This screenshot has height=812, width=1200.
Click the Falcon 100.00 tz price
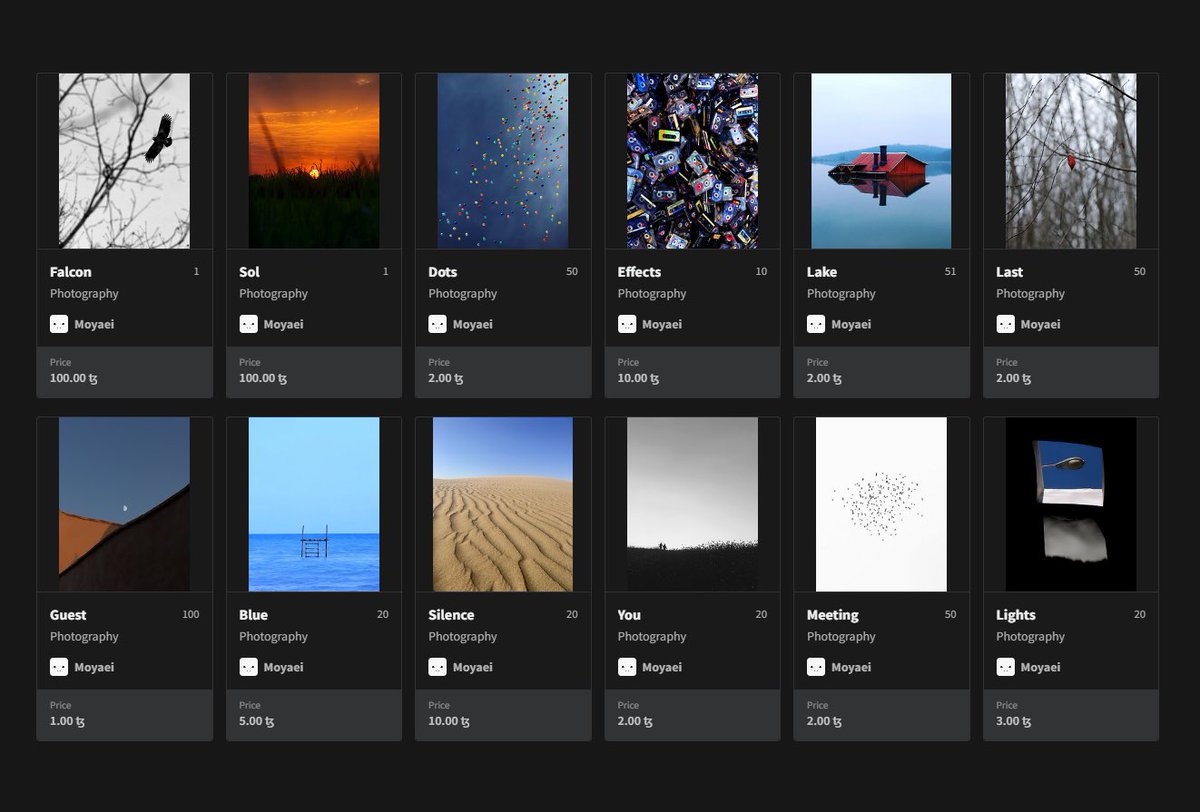73,378
